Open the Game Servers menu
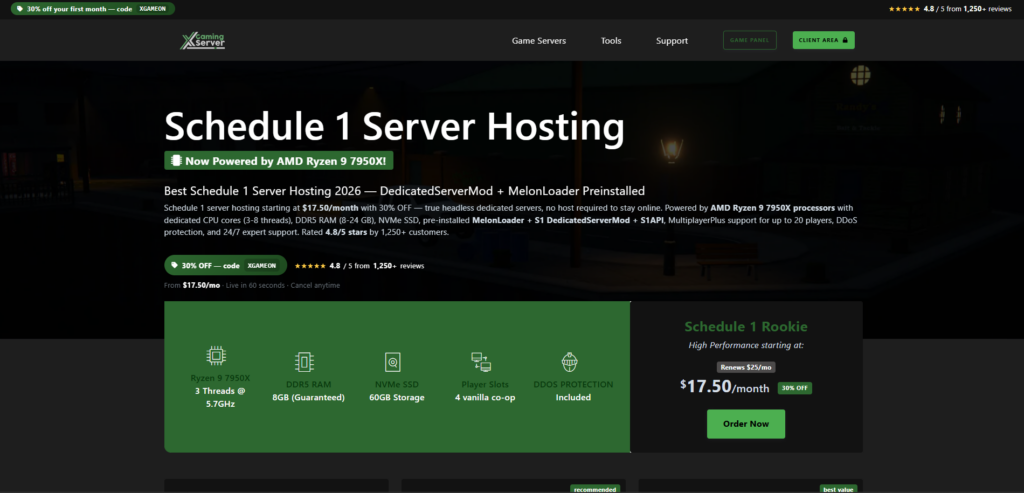 pyautogui.click(x=539, y=40)
